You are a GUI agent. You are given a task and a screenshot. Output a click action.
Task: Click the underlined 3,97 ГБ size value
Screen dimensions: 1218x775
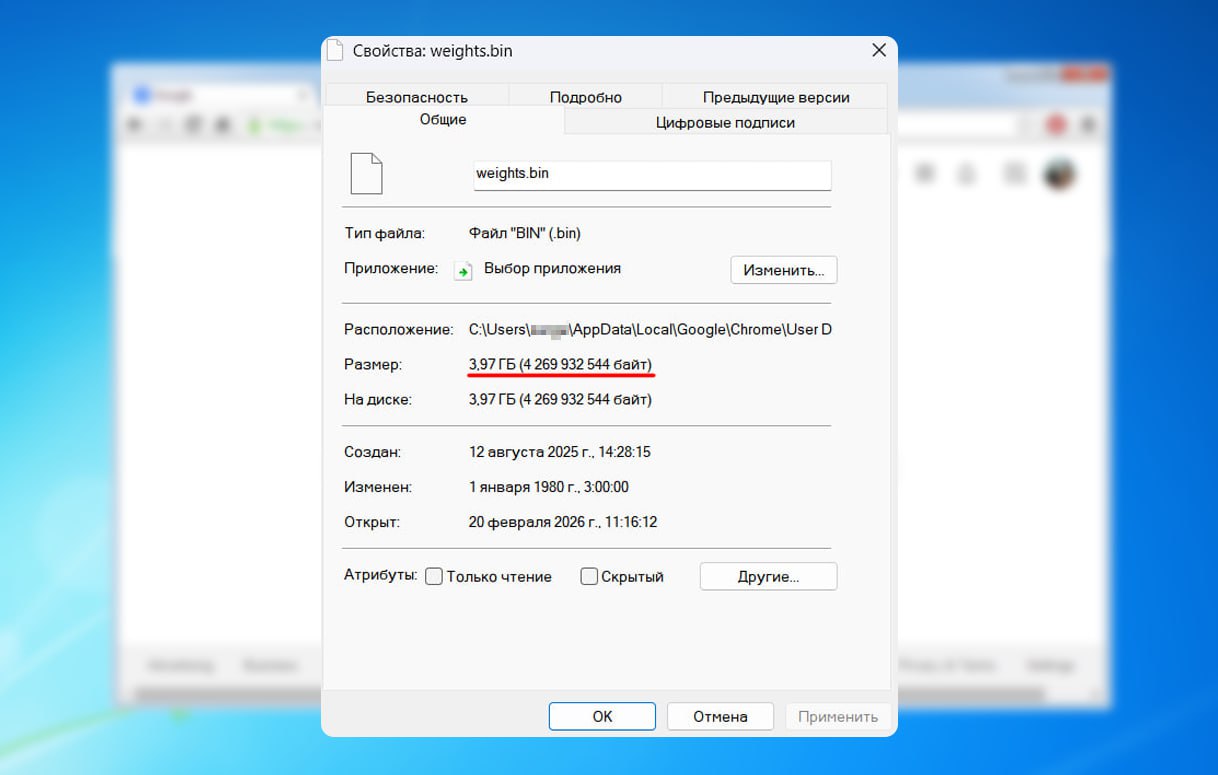(560, 365)
